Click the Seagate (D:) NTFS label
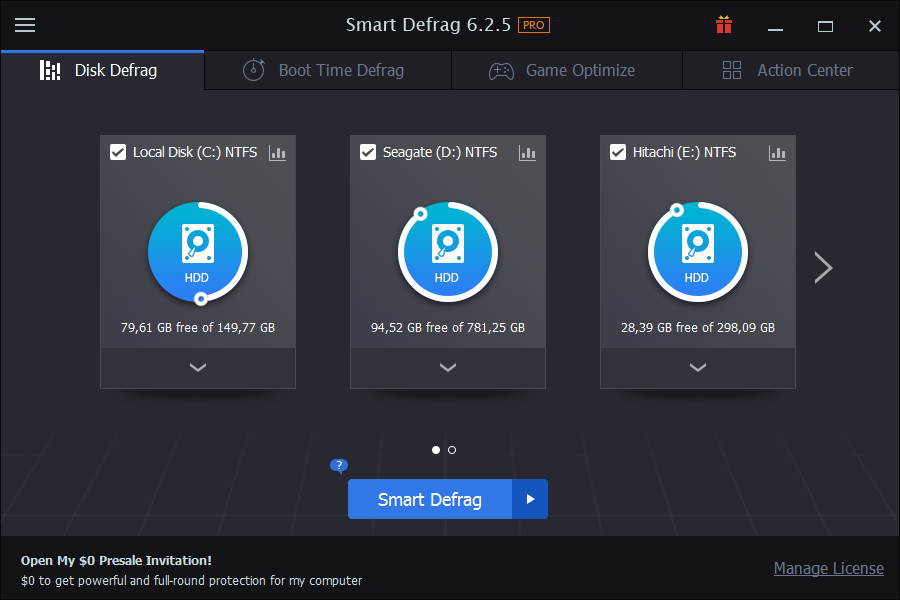 [440, 152]
